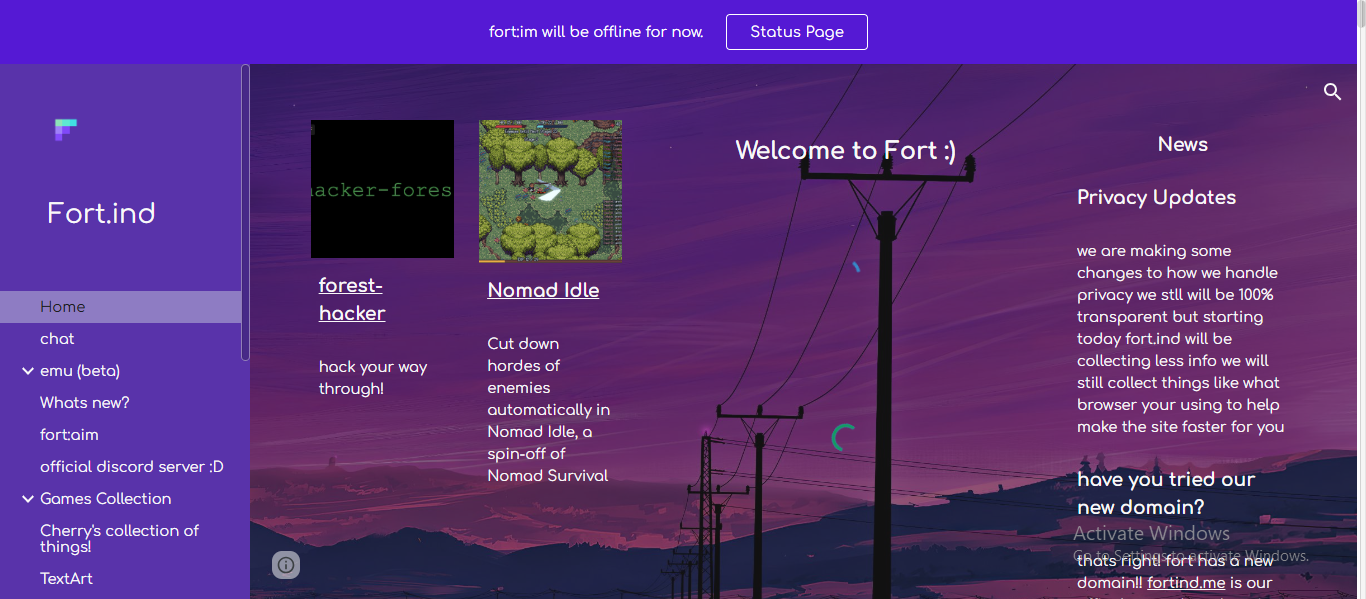Select Home in the sidebar
Image resolution: width=1366 pixels, height=599 pixels.
click(x=120, y=307)
